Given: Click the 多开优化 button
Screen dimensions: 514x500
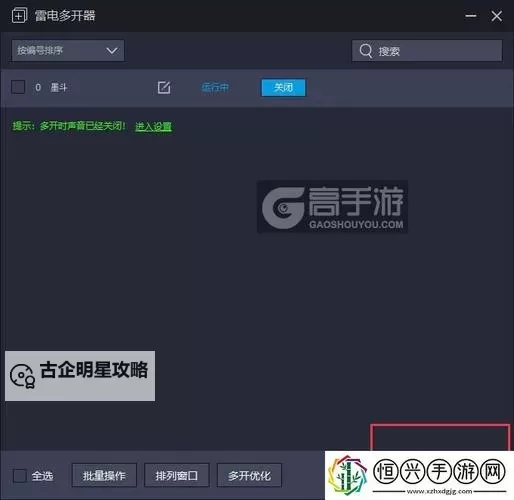Looking at the screenshot, I should 249,475.
